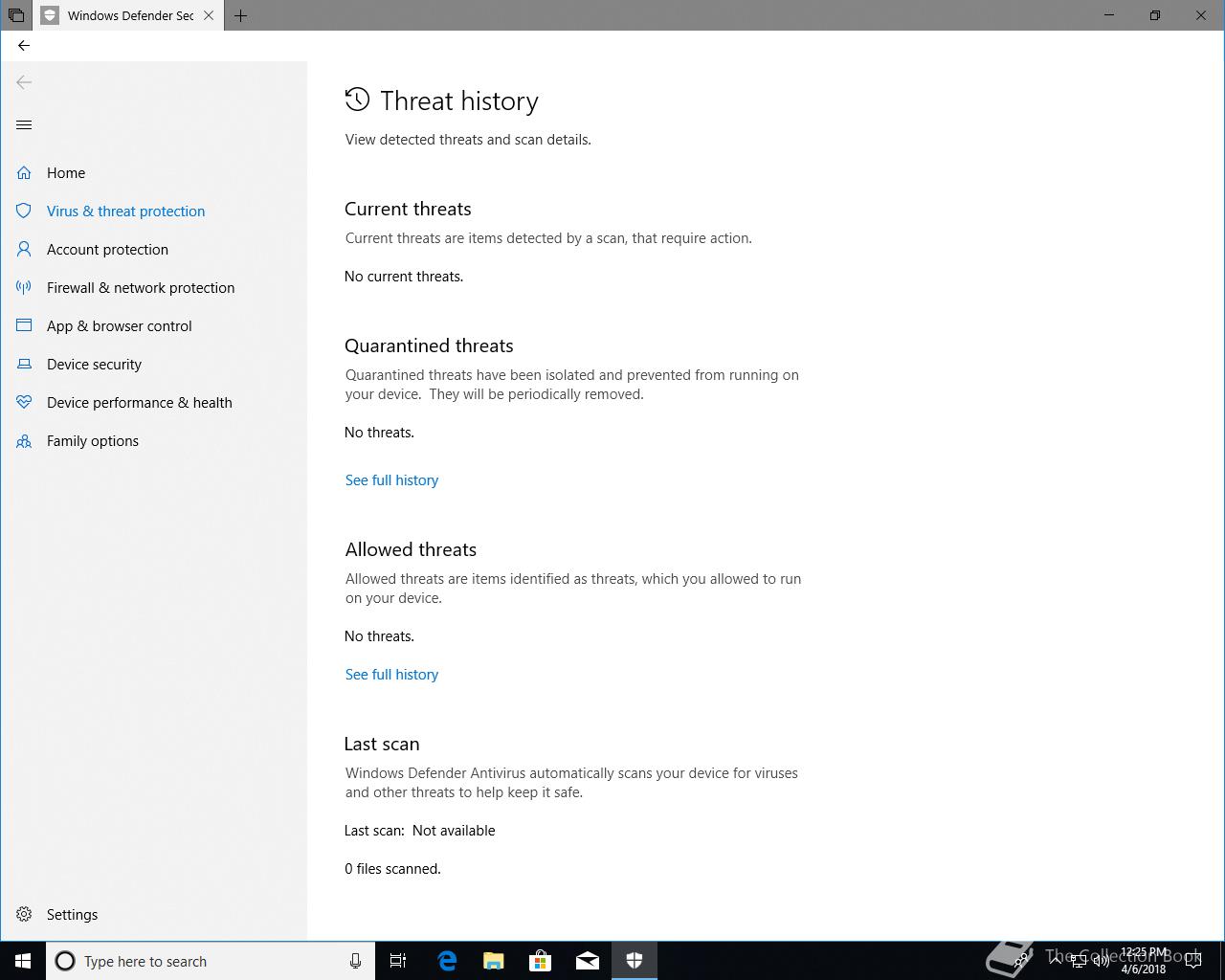Click the taskbar clock showing 4/6/2018
The height and width of the screenshot is (980, 1225).
(x=1144, y=961)
